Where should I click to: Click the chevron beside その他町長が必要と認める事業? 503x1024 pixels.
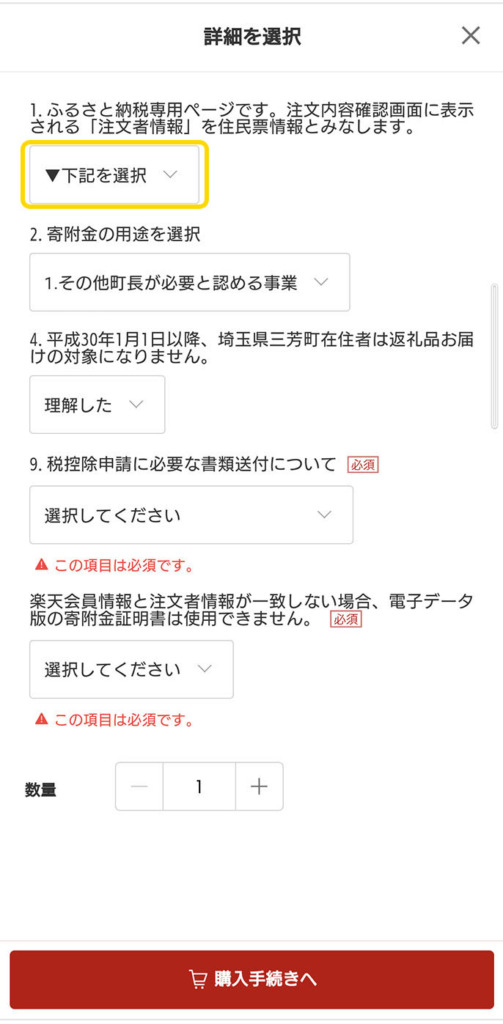(x=321, y=282)
